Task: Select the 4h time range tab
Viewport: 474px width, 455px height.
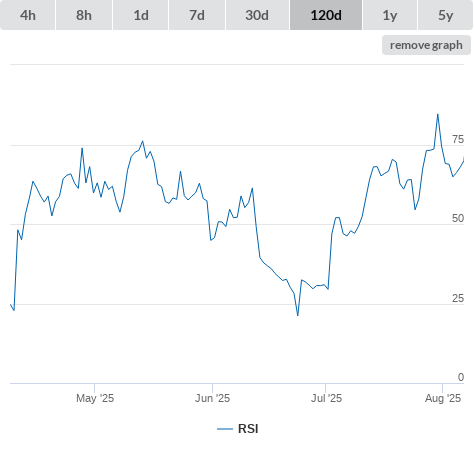Action: click(28, 15)
